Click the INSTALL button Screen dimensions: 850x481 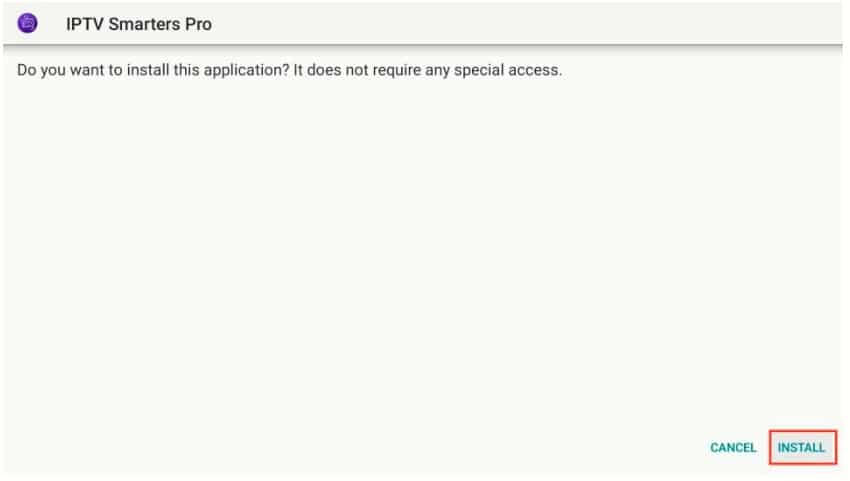[802, 447]
